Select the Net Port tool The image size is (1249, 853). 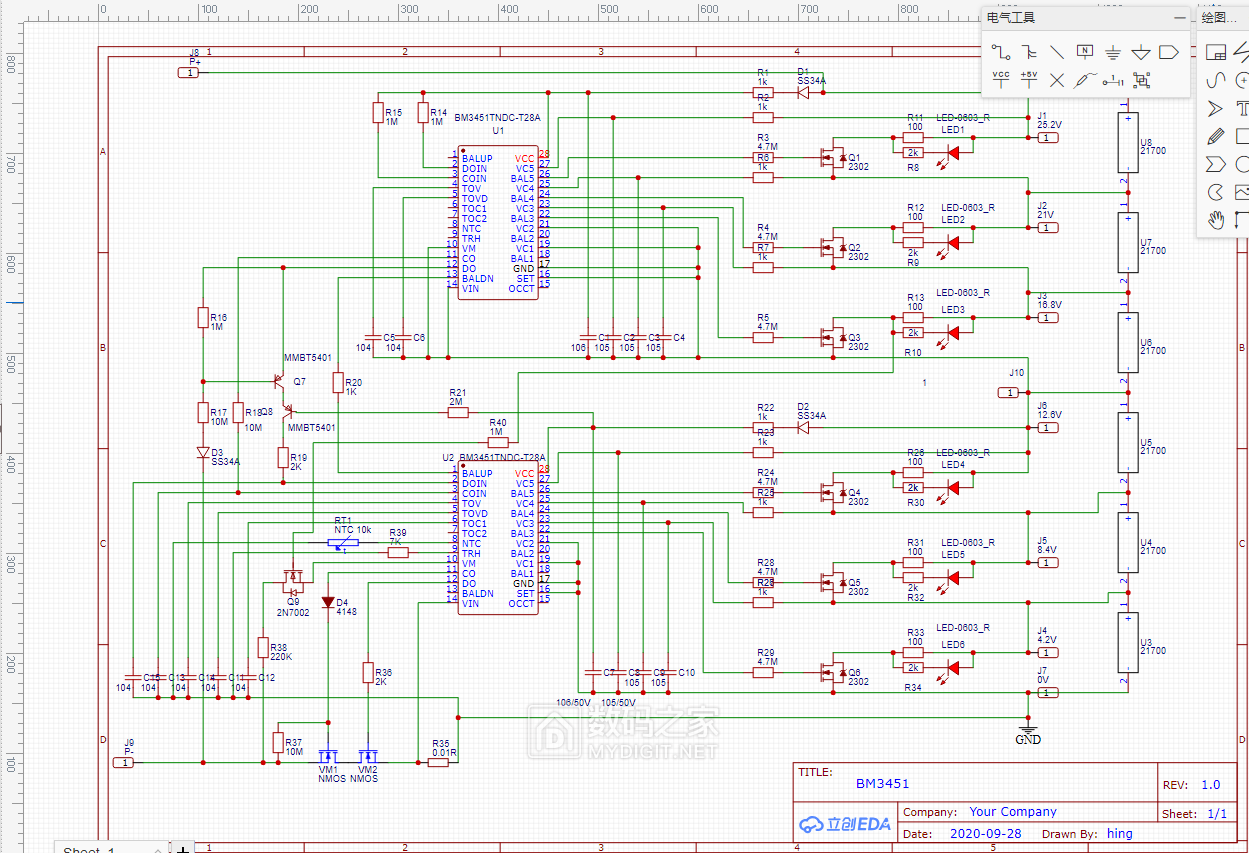[x=1169, y=52]
